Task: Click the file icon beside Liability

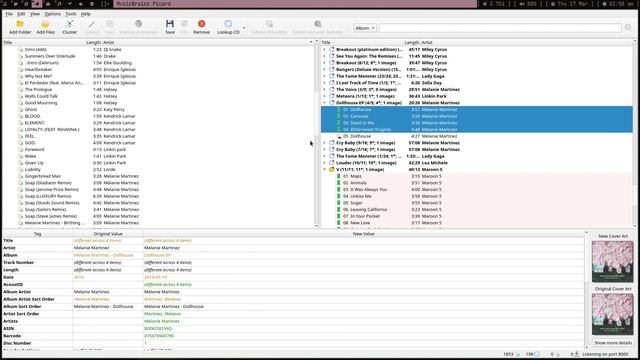Action: [x=20, y=169]
